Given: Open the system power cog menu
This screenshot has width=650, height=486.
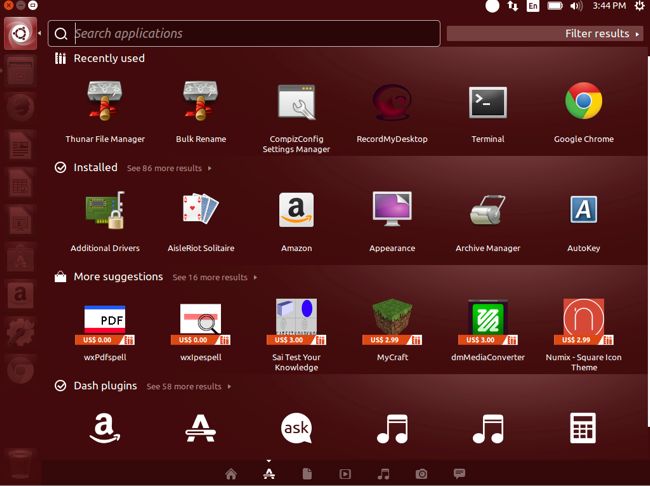Looking at the screenshot, I should 640,6.
